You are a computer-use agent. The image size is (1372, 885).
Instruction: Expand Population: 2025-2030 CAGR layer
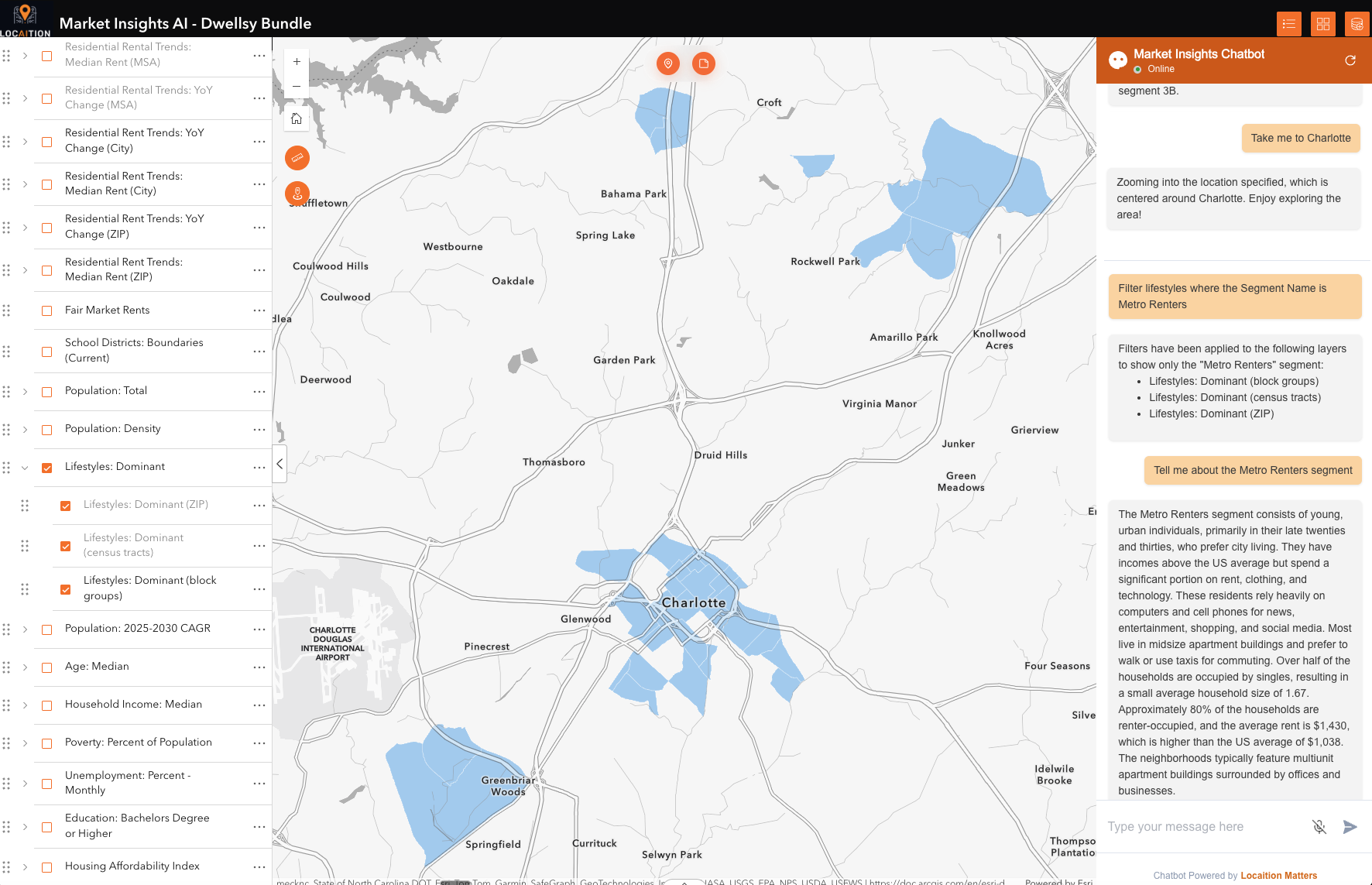click(25, 629)
